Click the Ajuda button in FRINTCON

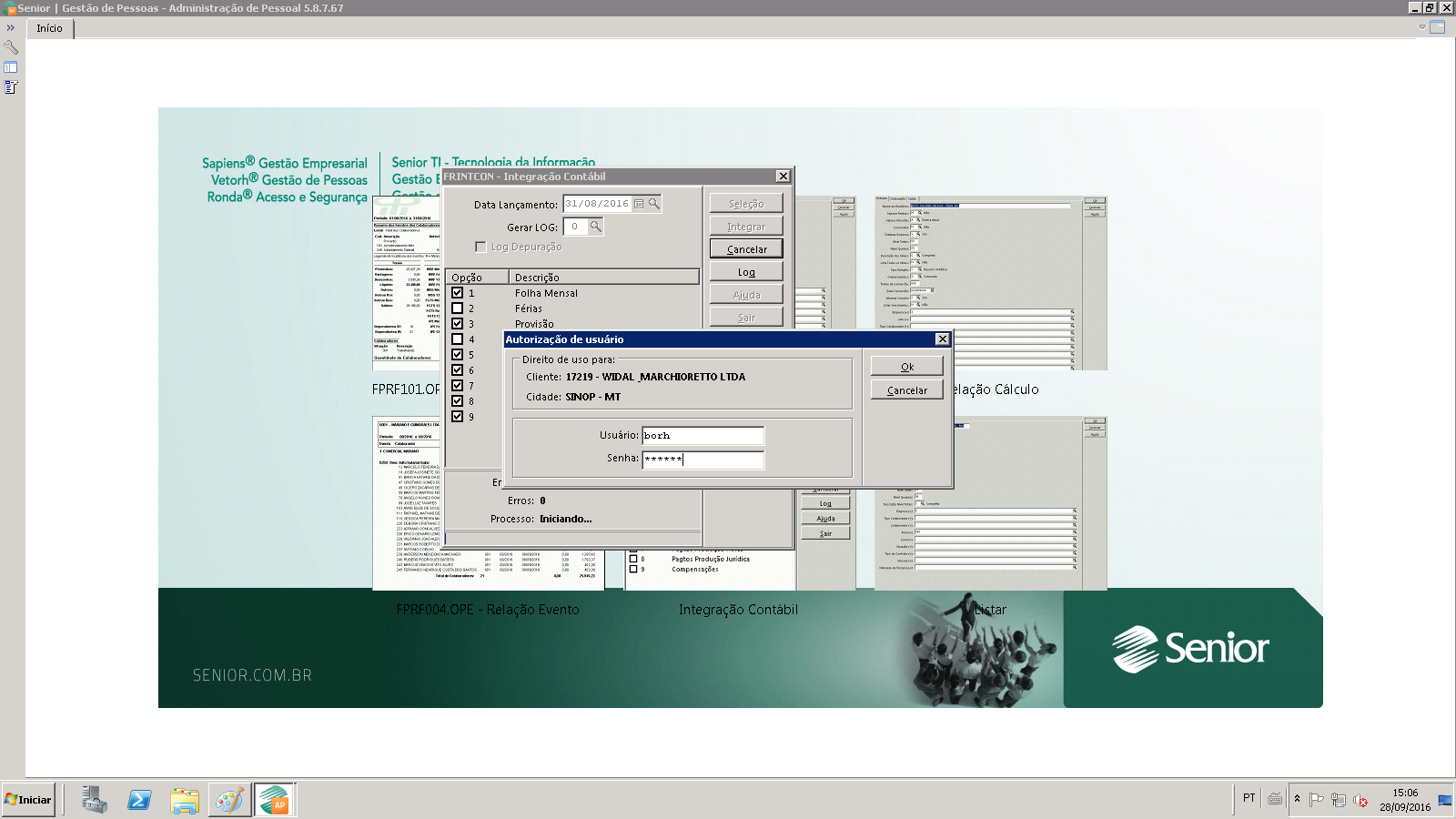click(x=746, y=295)
